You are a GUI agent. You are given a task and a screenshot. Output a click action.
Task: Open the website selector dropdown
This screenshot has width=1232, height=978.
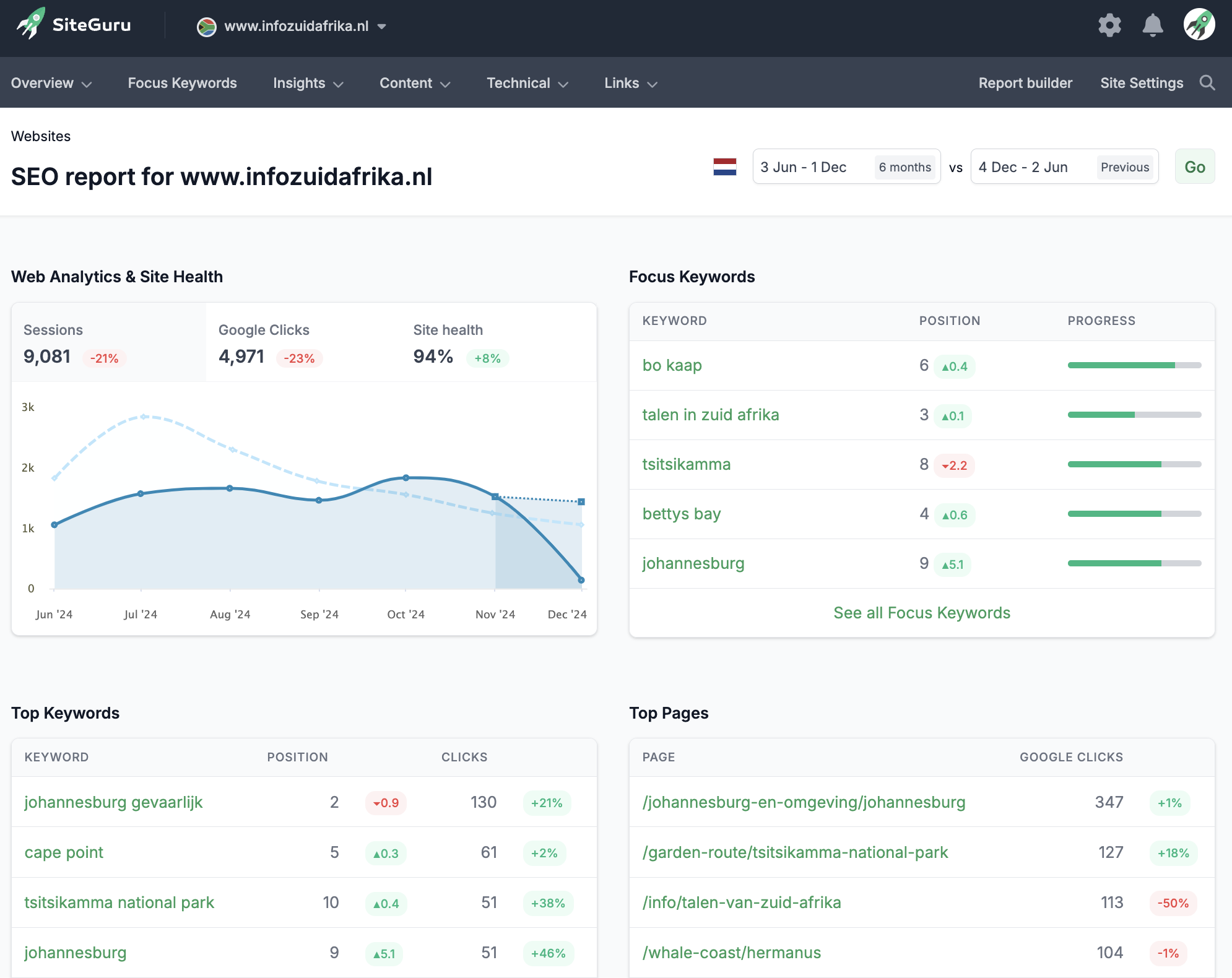coord(382,27)
